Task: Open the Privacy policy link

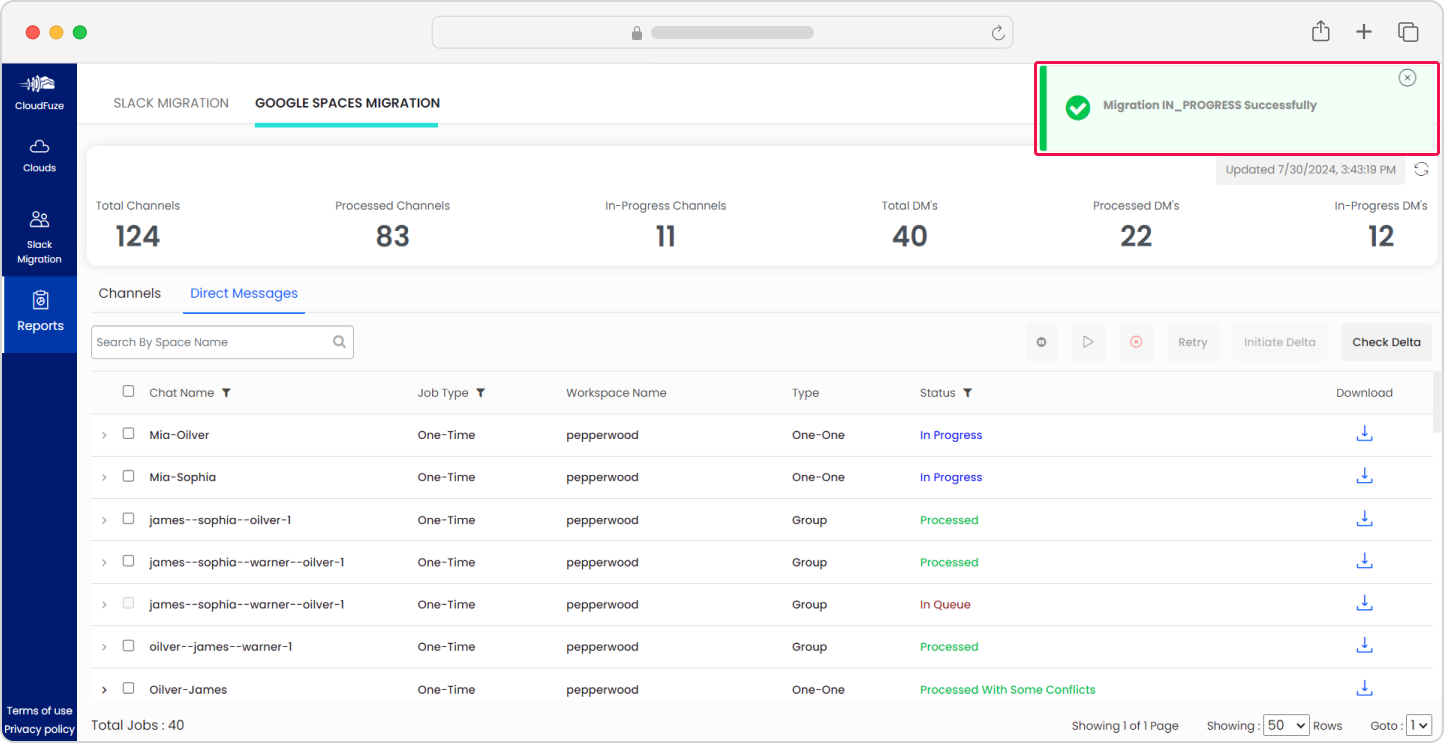Action: tap(40, 729)
